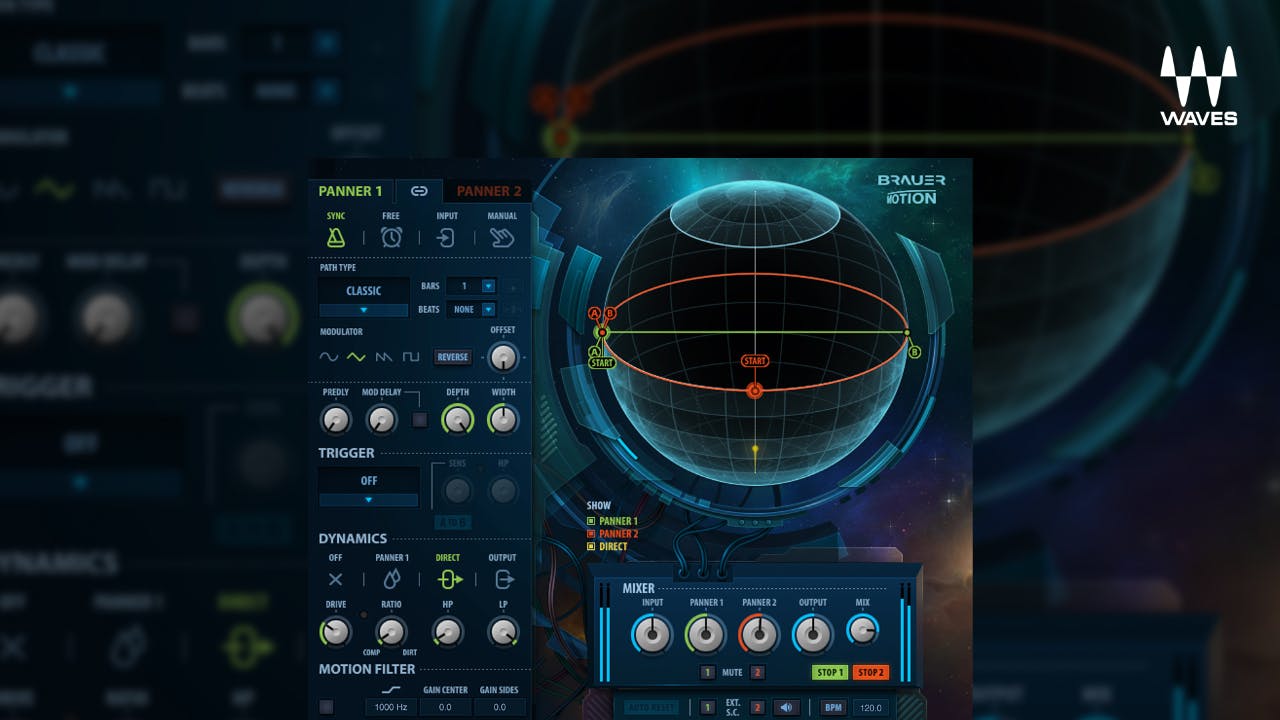Image resolution: width=1280 pixels, height=720 pixels.
Task: Open the Bars value dropdown
Action: (x=488, y=286)
